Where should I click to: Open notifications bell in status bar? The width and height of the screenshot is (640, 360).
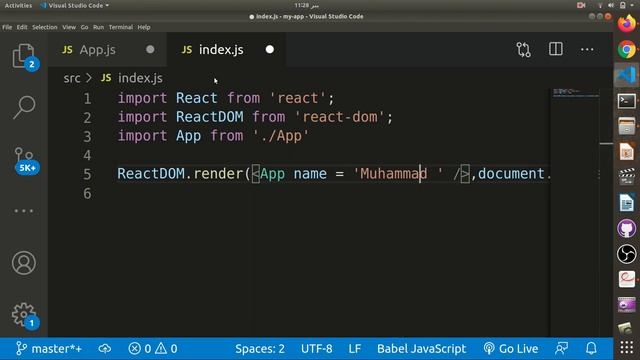[x=591, y=349]
